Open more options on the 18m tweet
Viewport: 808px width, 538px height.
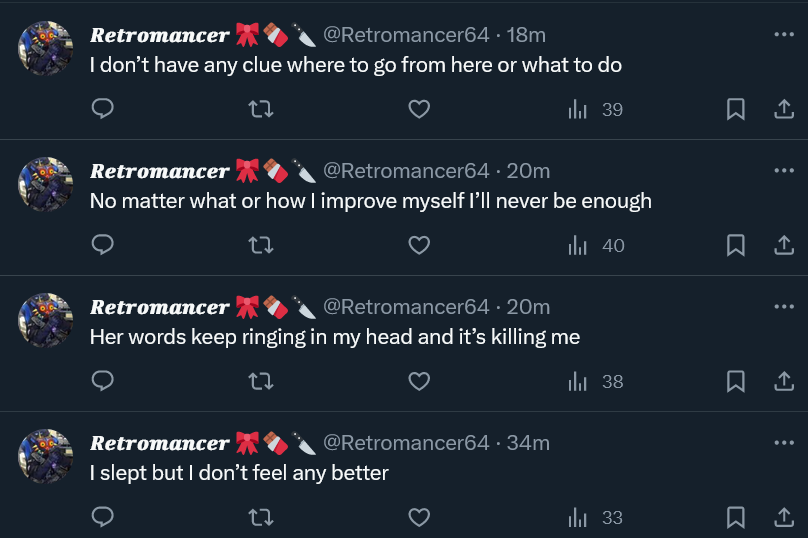tap(784, 34)
